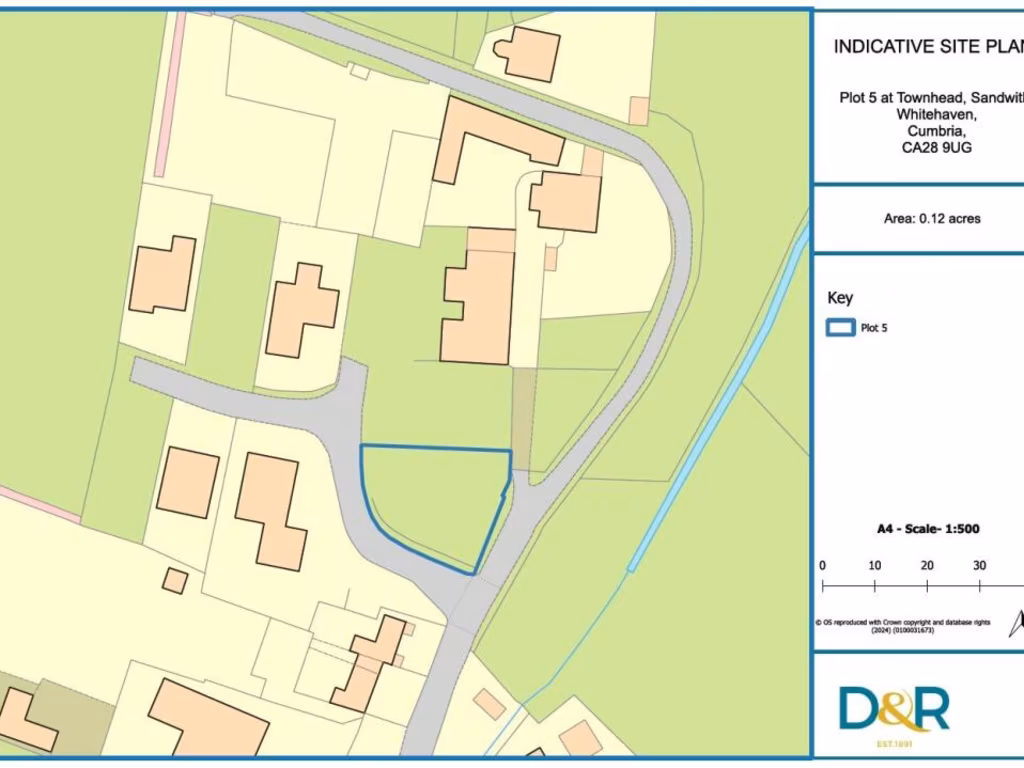Click the 30 mark on scale bar
This screenshot has height=768, width=1024.
tap(979, 565)
